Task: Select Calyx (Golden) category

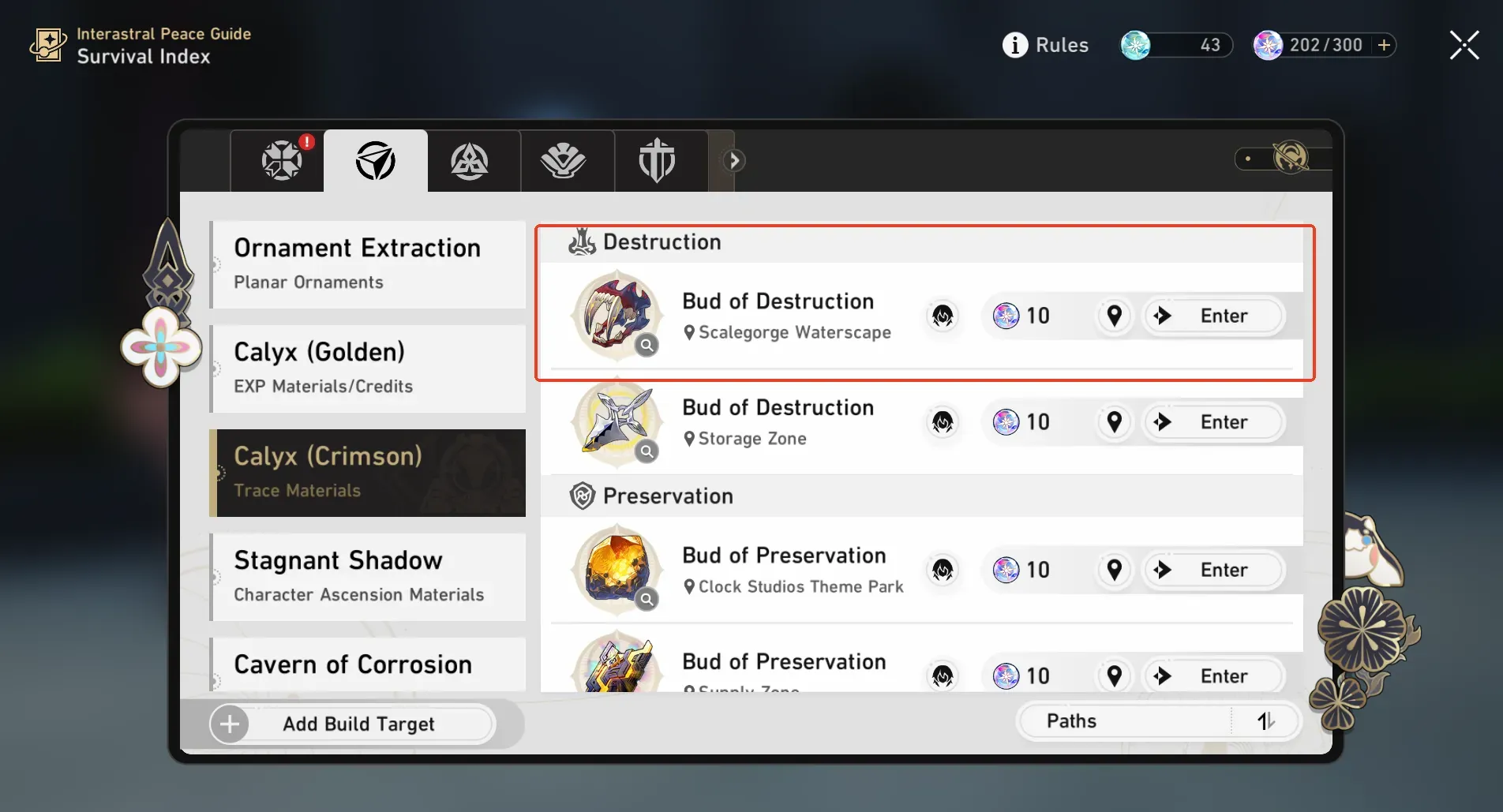Action: (369, 368)
